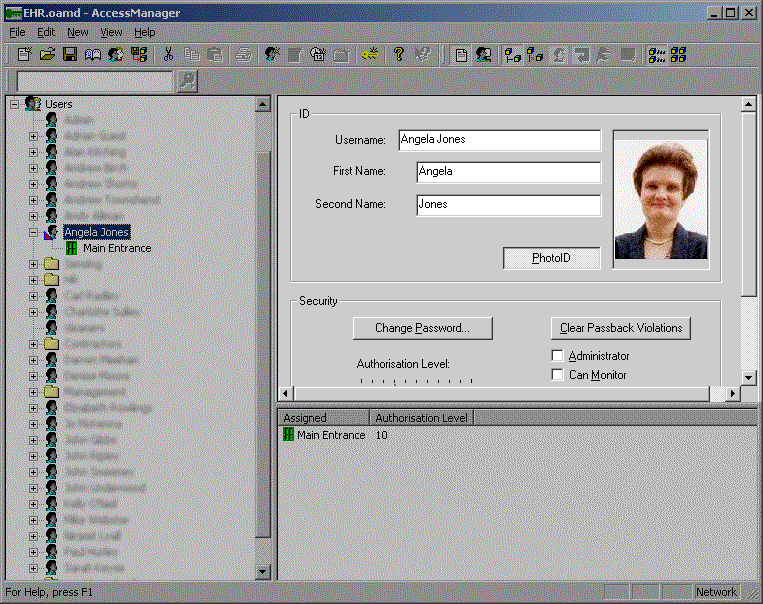This screenshot has width=763, height=604.
Task: Click the yellow key toolbar icon
Action: click(372, 55)
